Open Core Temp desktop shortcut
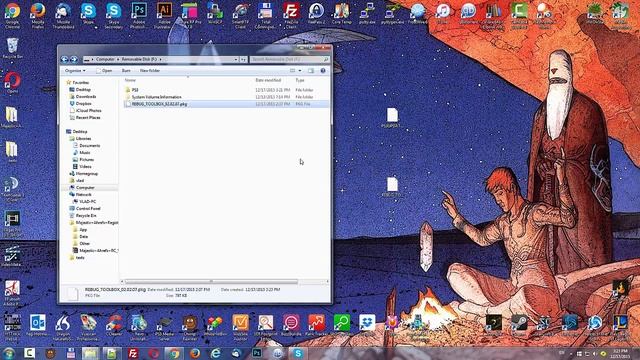This screenshot has height=360, width=640. 342,14
